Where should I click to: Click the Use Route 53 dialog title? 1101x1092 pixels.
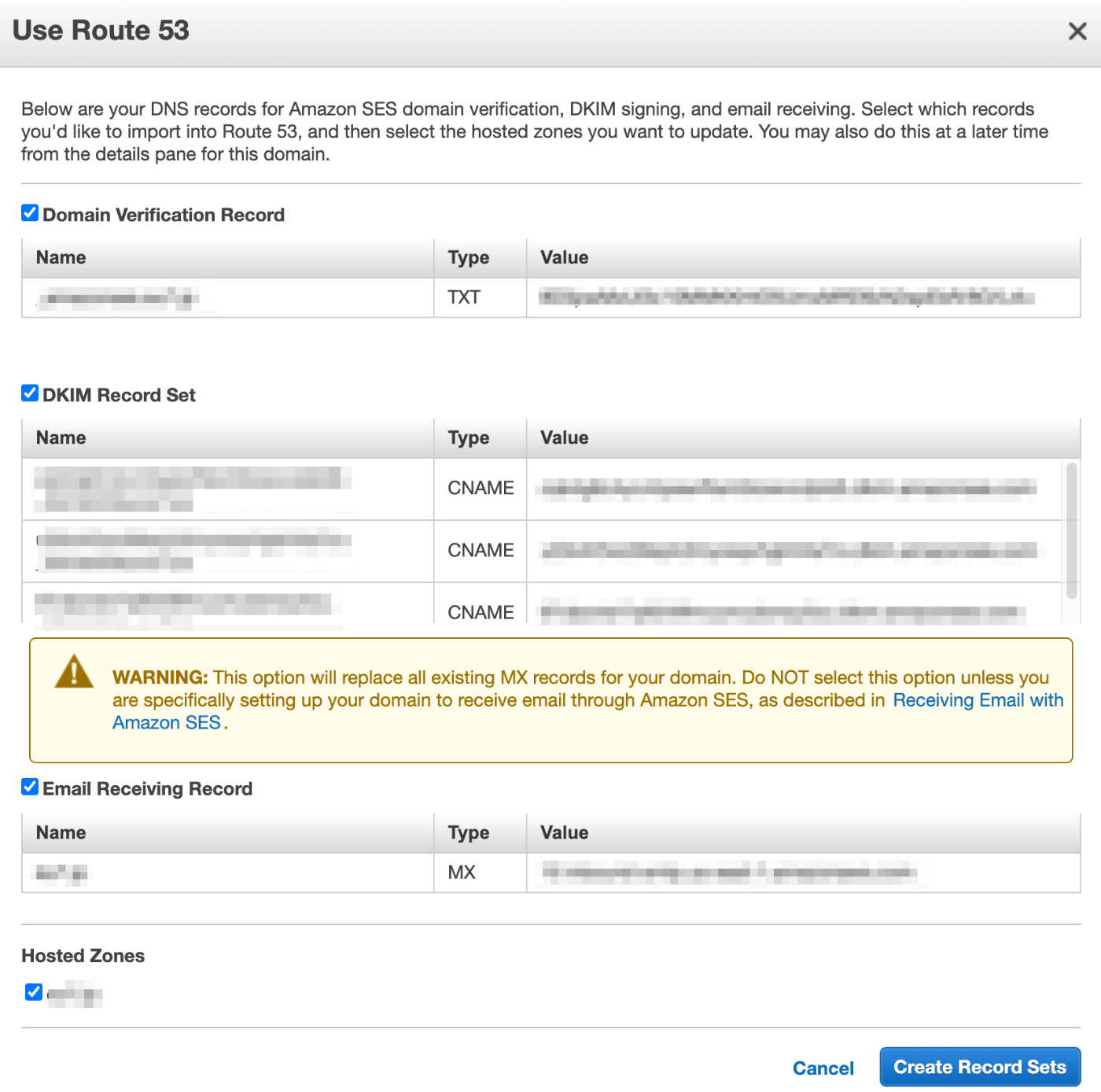click(101, 30)
